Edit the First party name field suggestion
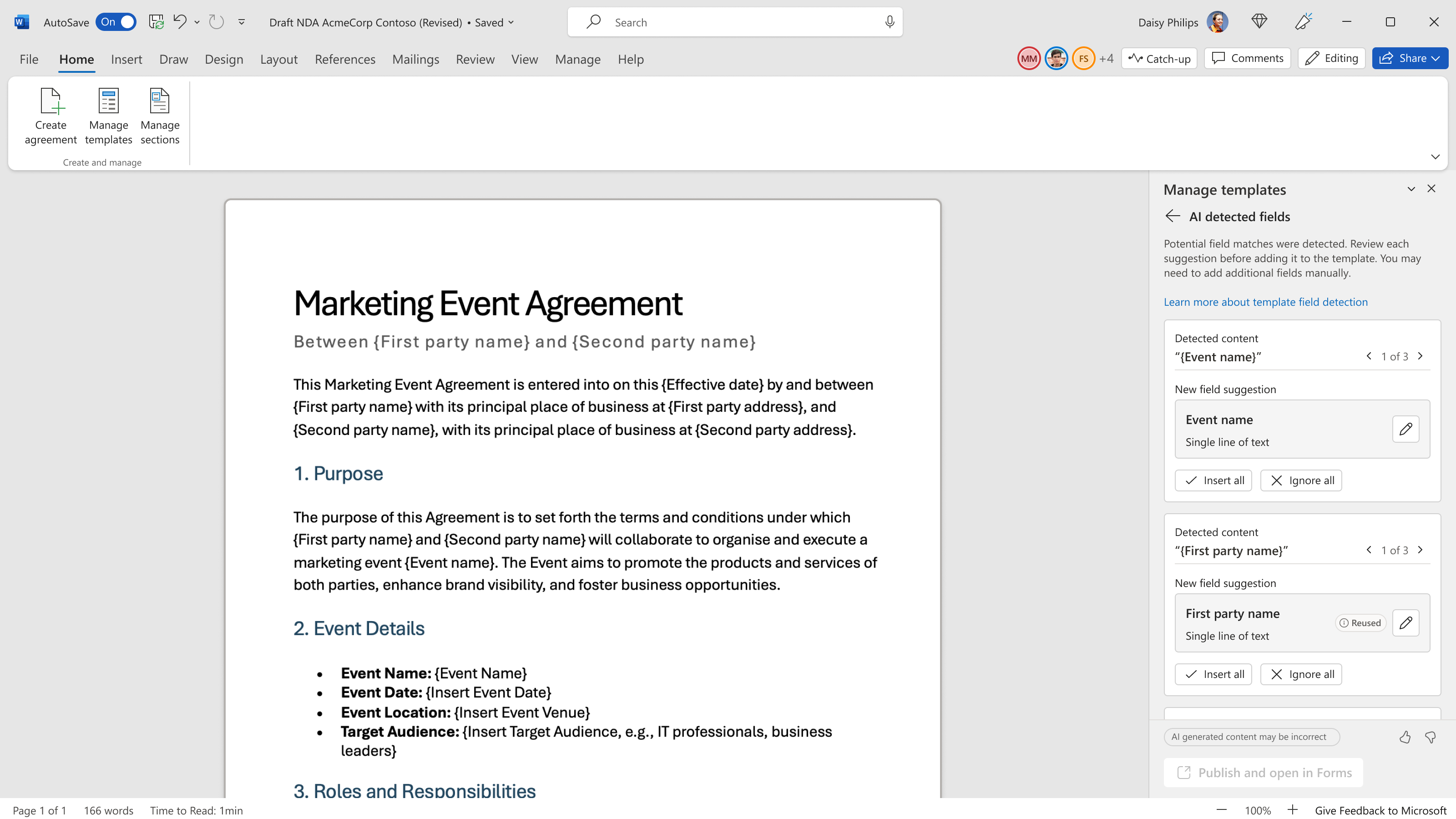The height and width of the screenshot is (819, 1456). (1405, 623)
